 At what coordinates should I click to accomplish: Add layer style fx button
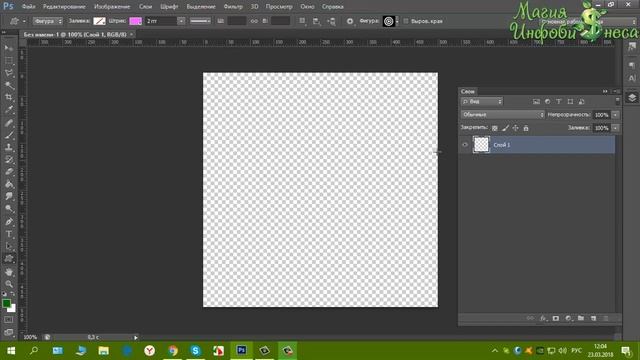tap(543, 318)
